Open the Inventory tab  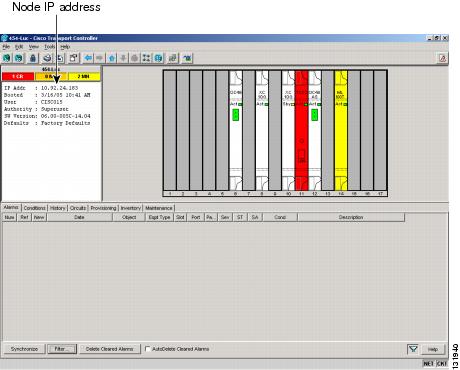tap(130, 208)
